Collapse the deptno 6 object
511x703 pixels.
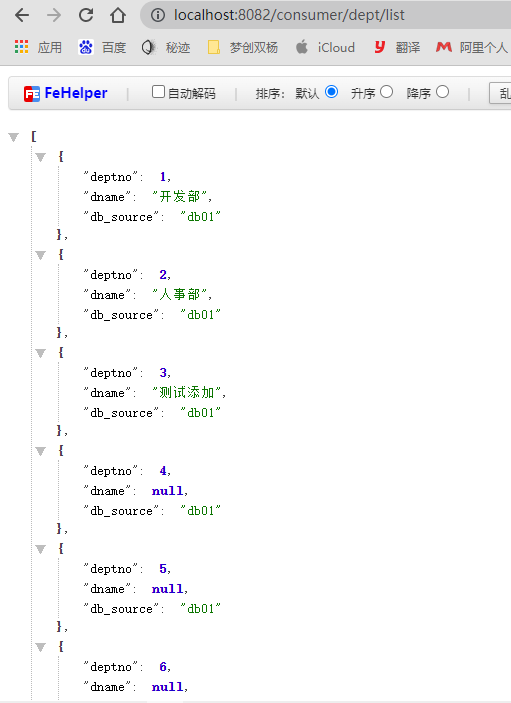point(41,647)
